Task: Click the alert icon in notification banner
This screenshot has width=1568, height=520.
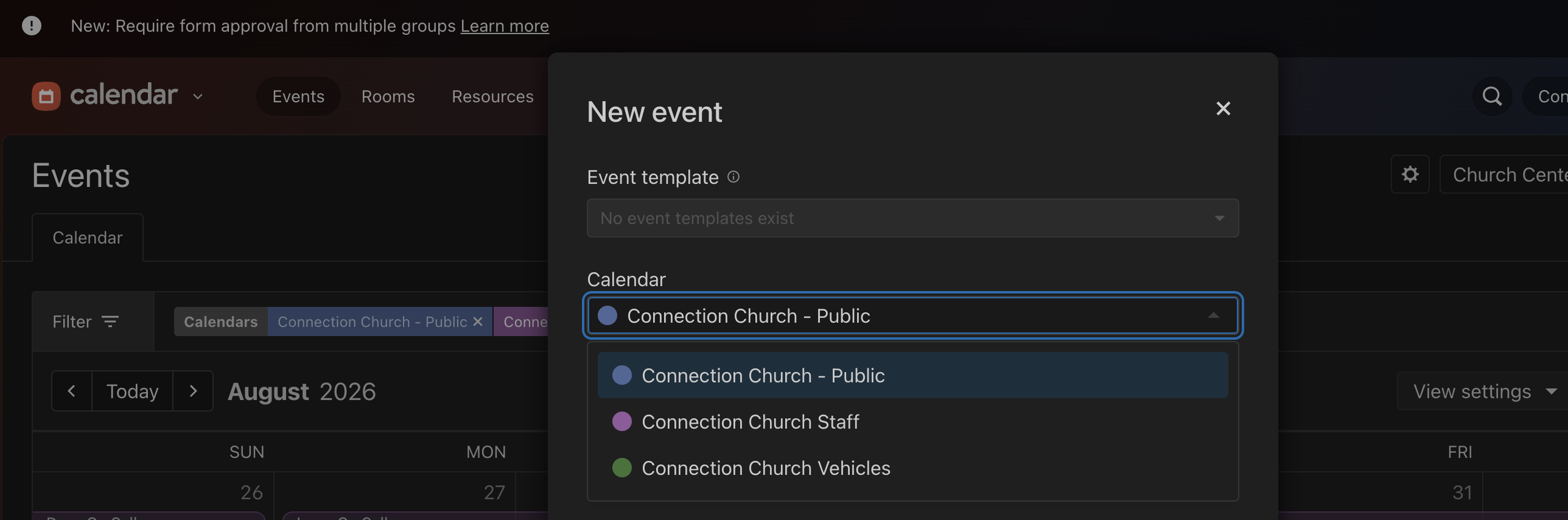Action: [x=31, y=26]
